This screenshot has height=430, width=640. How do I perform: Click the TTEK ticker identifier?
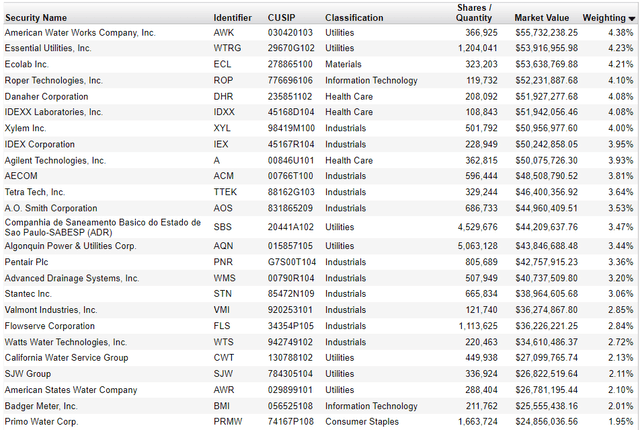(x=225, y=192)
